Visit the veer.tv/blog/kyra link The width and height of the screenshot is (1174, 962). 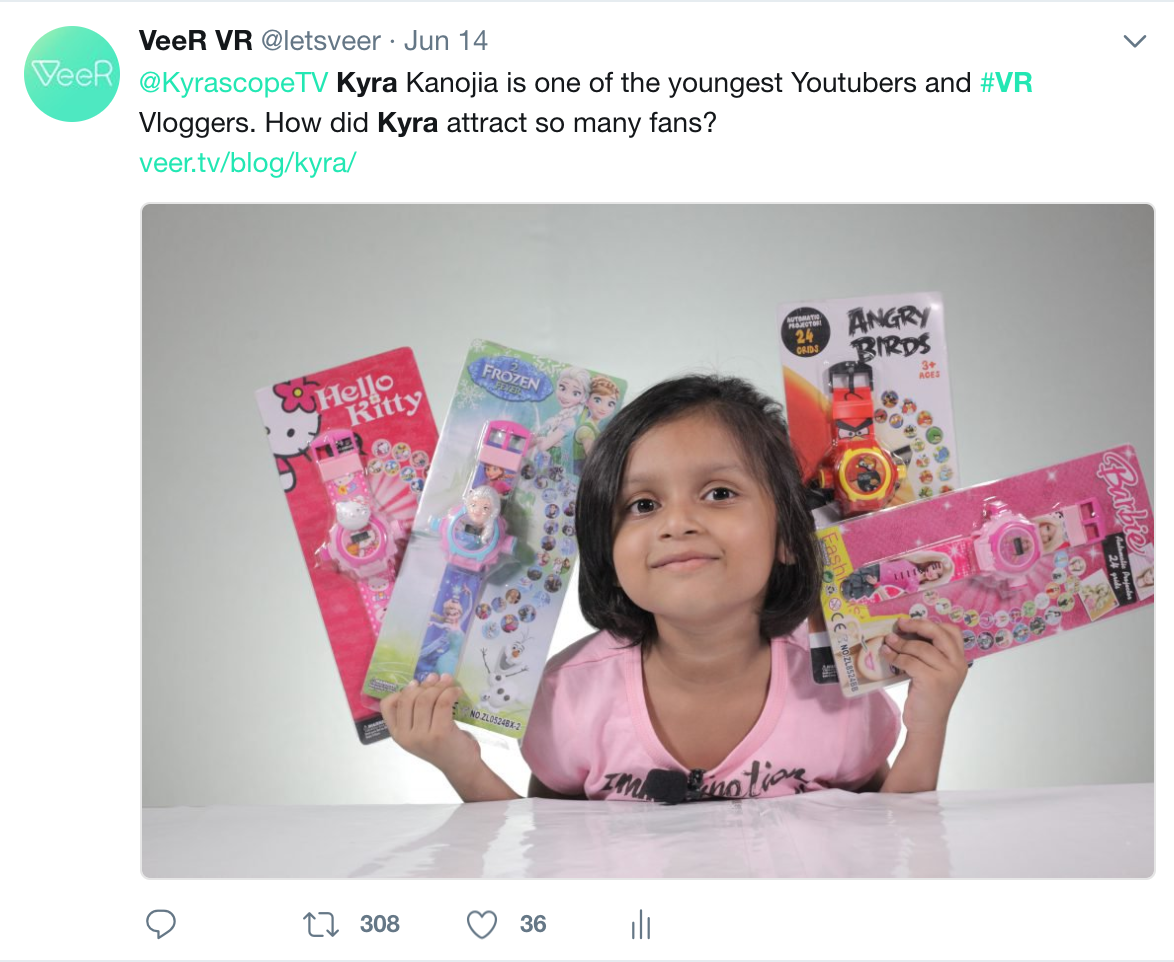[x=248, y=162]
